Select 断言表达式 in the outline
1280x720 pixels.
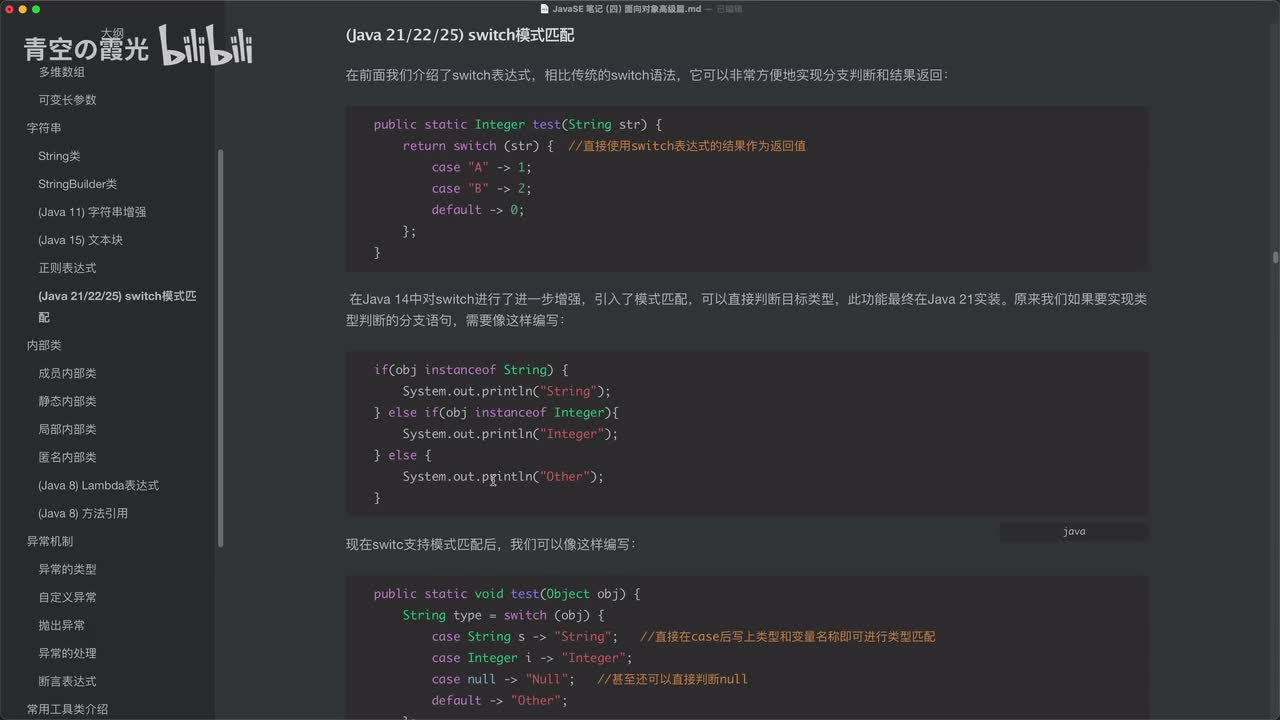[67, 681]
